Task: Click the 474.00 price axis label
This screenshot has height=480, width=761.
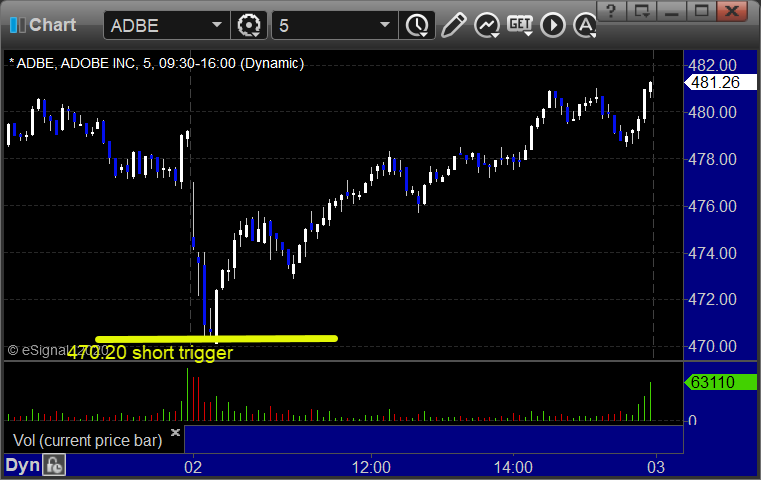Action: (712, 253)
